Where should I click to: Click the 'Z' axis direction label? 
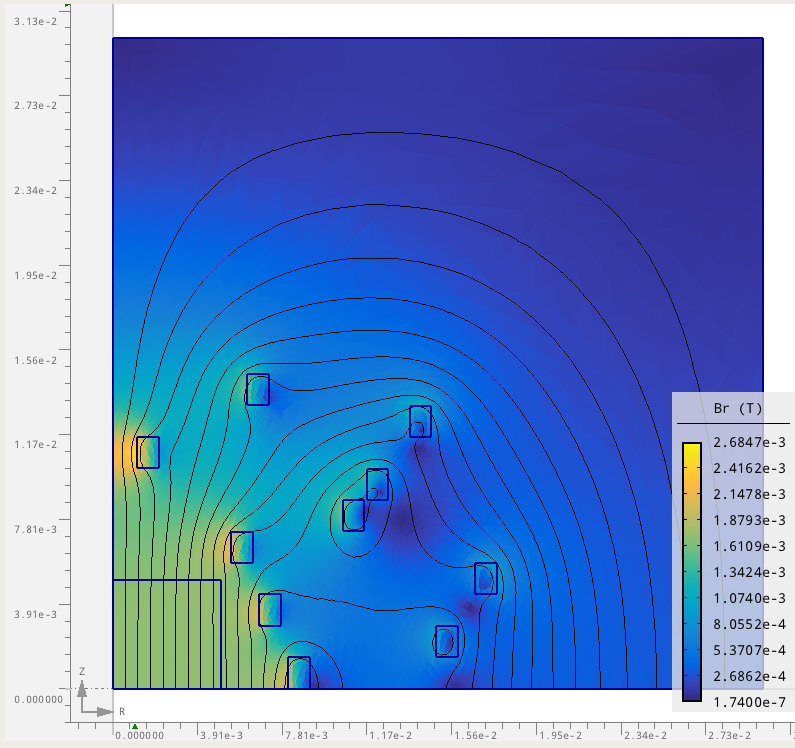point(82,671)
